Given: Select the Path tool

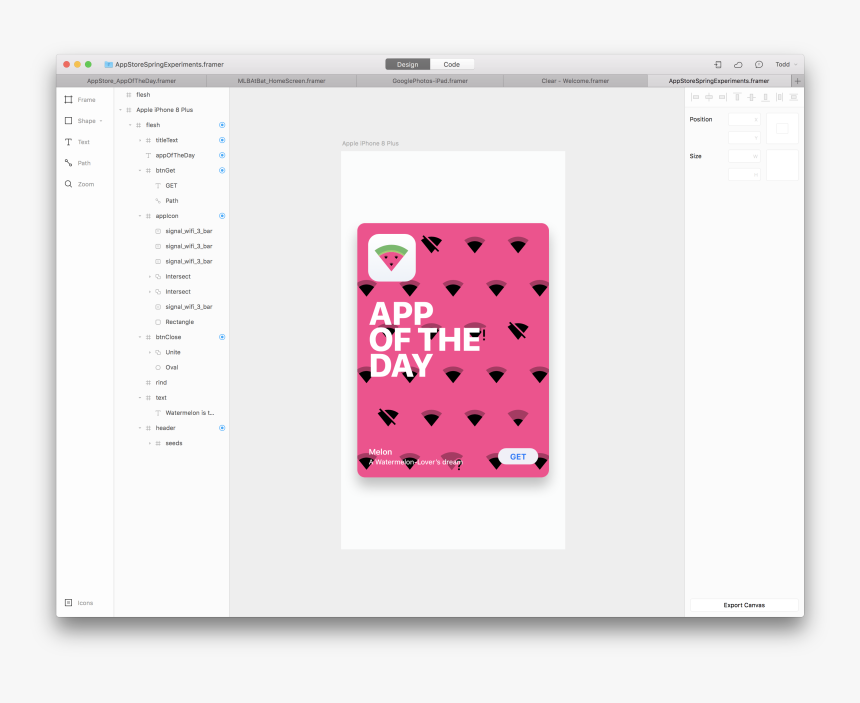Looking at the screenshot, I should [x=77, y=163].
